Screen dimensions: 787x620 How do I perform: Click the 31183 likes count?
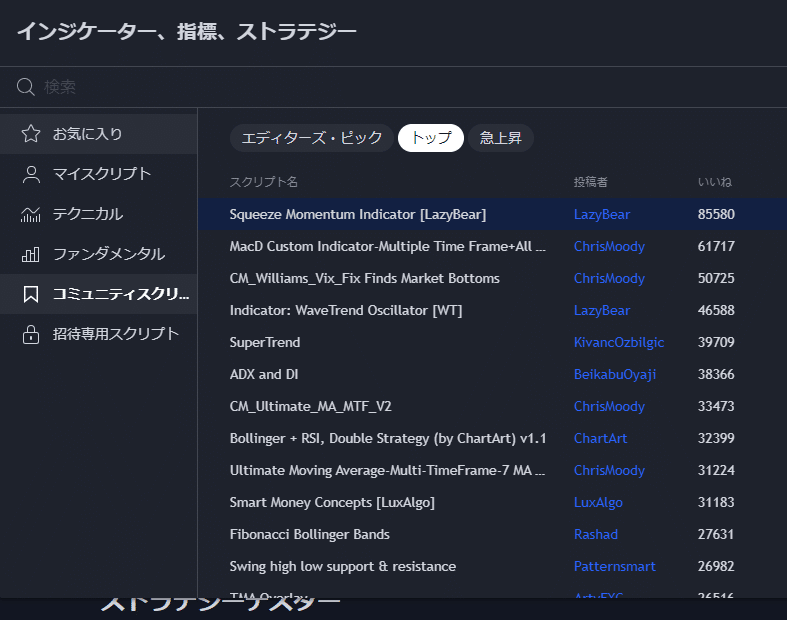click(716, 503)
